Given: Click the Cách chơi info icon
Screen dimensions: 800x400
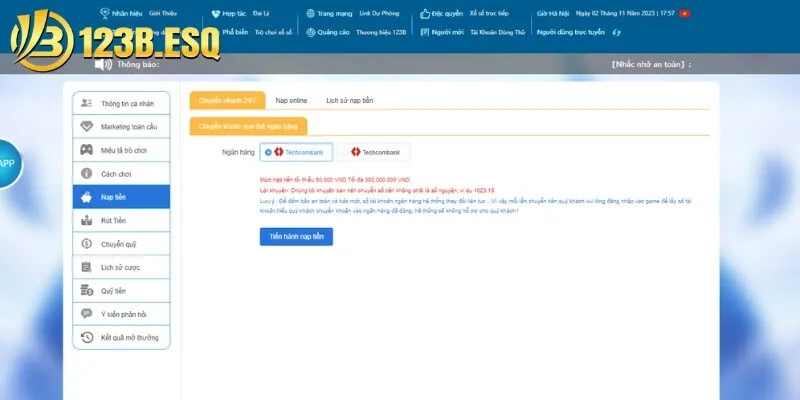Looking at the screenshot, I should tap(87, 173).
